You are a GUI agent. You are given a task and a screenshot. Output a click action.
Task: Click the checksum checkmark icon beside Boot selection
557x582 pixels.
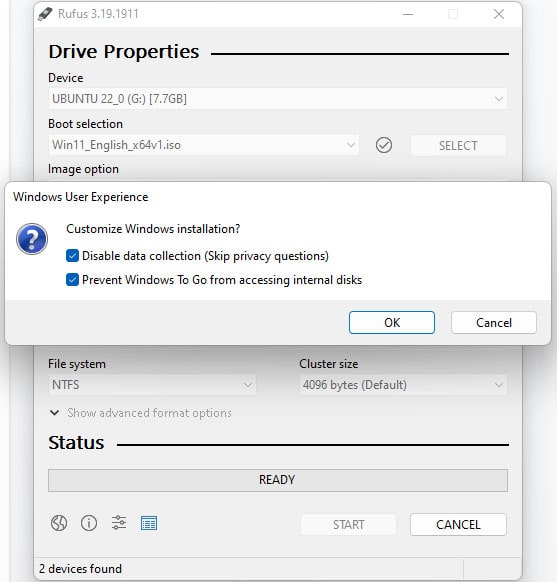384,145
